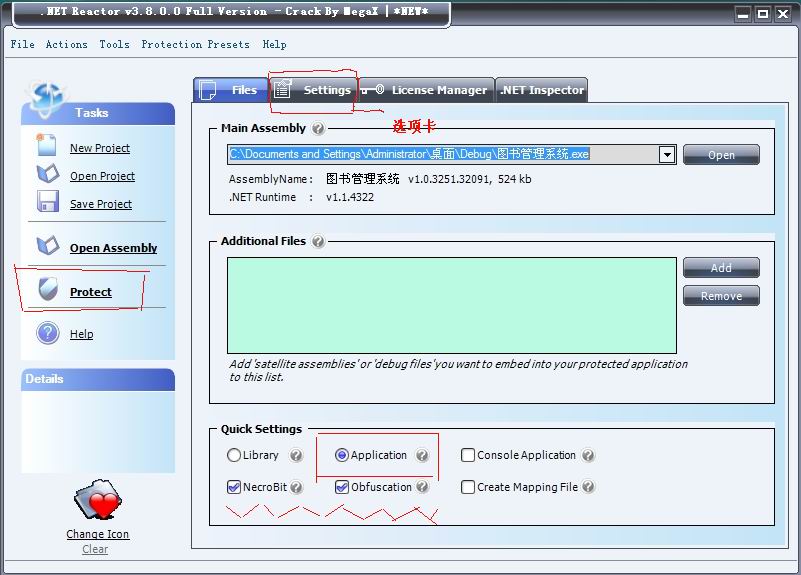The width and height of the screenshot is (801, 575).
Task: Uncheck the Obfuscation checkbox
Action: pos(342,487)
